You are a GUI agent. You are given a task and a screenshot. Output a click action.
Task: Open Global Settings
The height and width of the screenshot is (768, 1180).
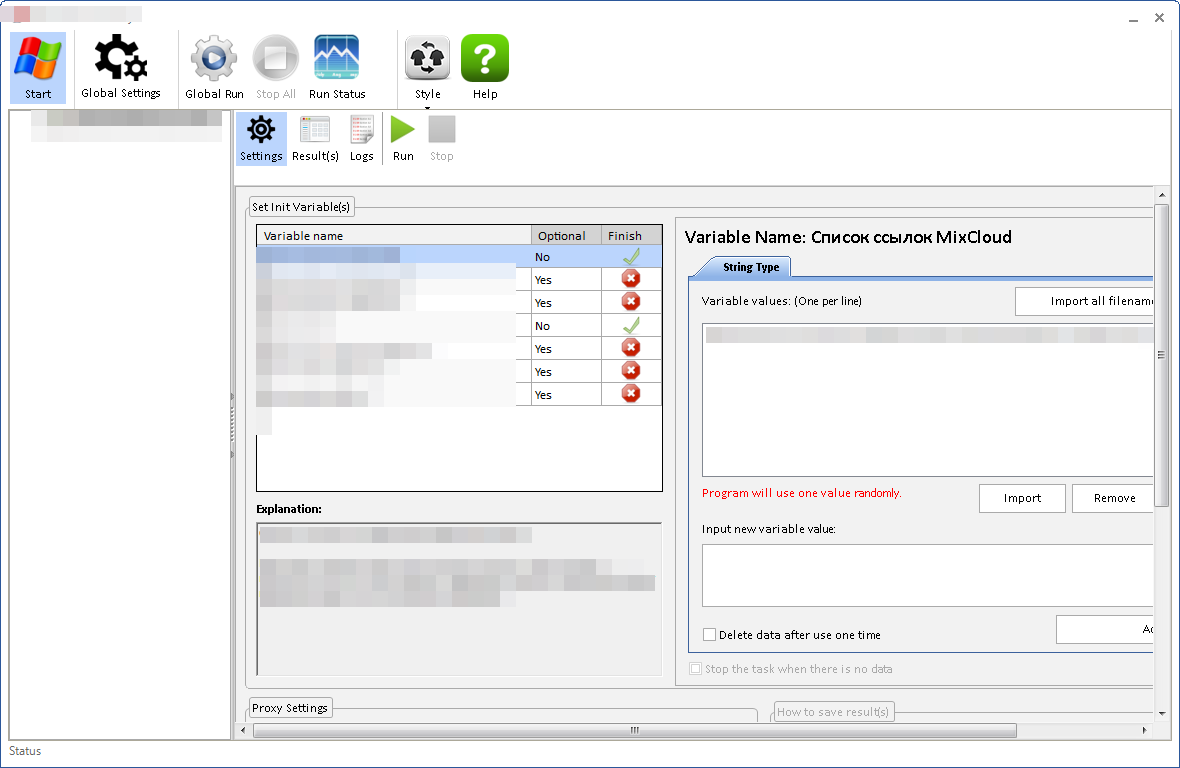tap(120, 67)
